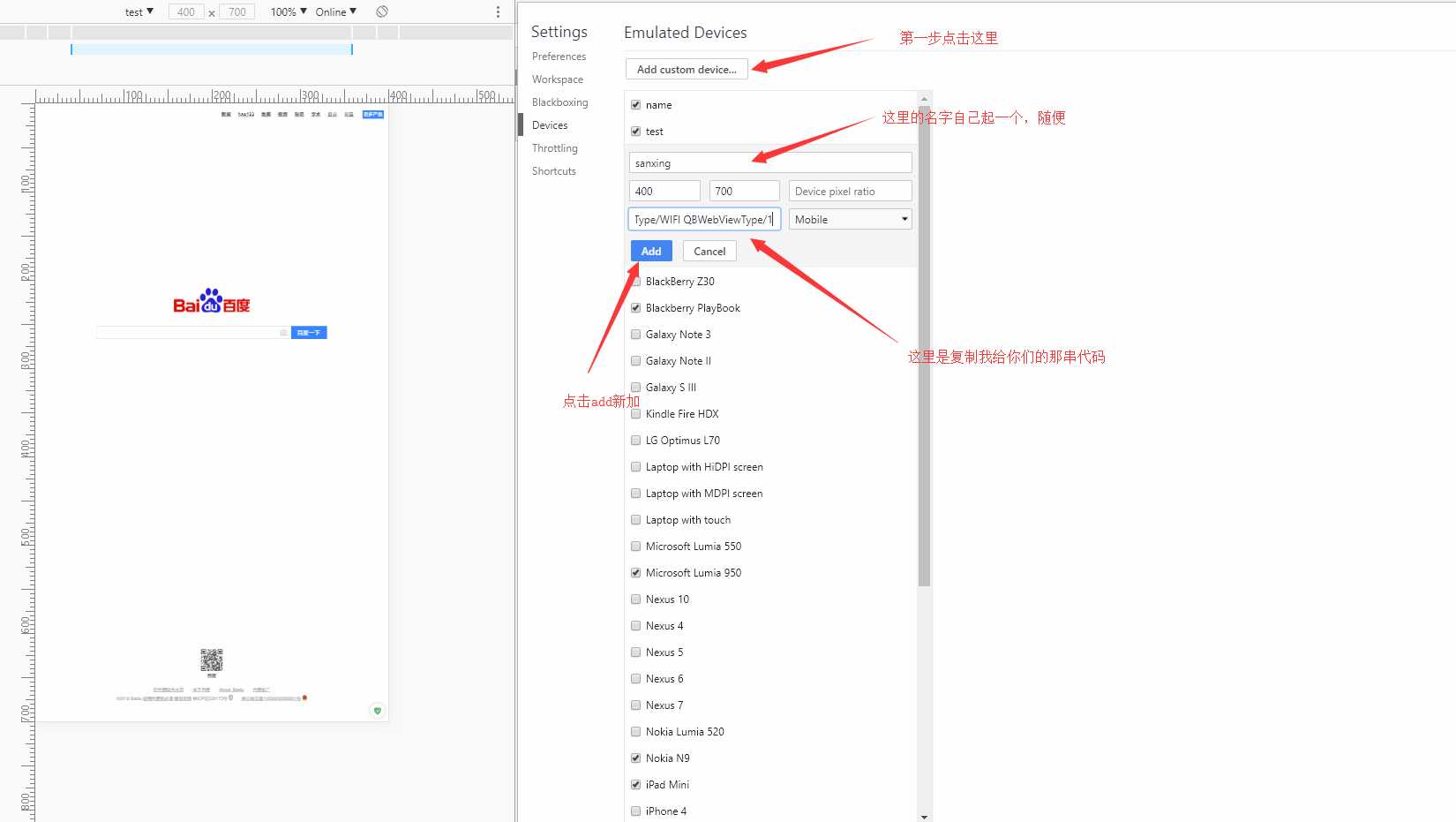The image size is (1456, 822).
Task: Enable the Laptop with touch checkbox
Action: [x=635, y=519]
